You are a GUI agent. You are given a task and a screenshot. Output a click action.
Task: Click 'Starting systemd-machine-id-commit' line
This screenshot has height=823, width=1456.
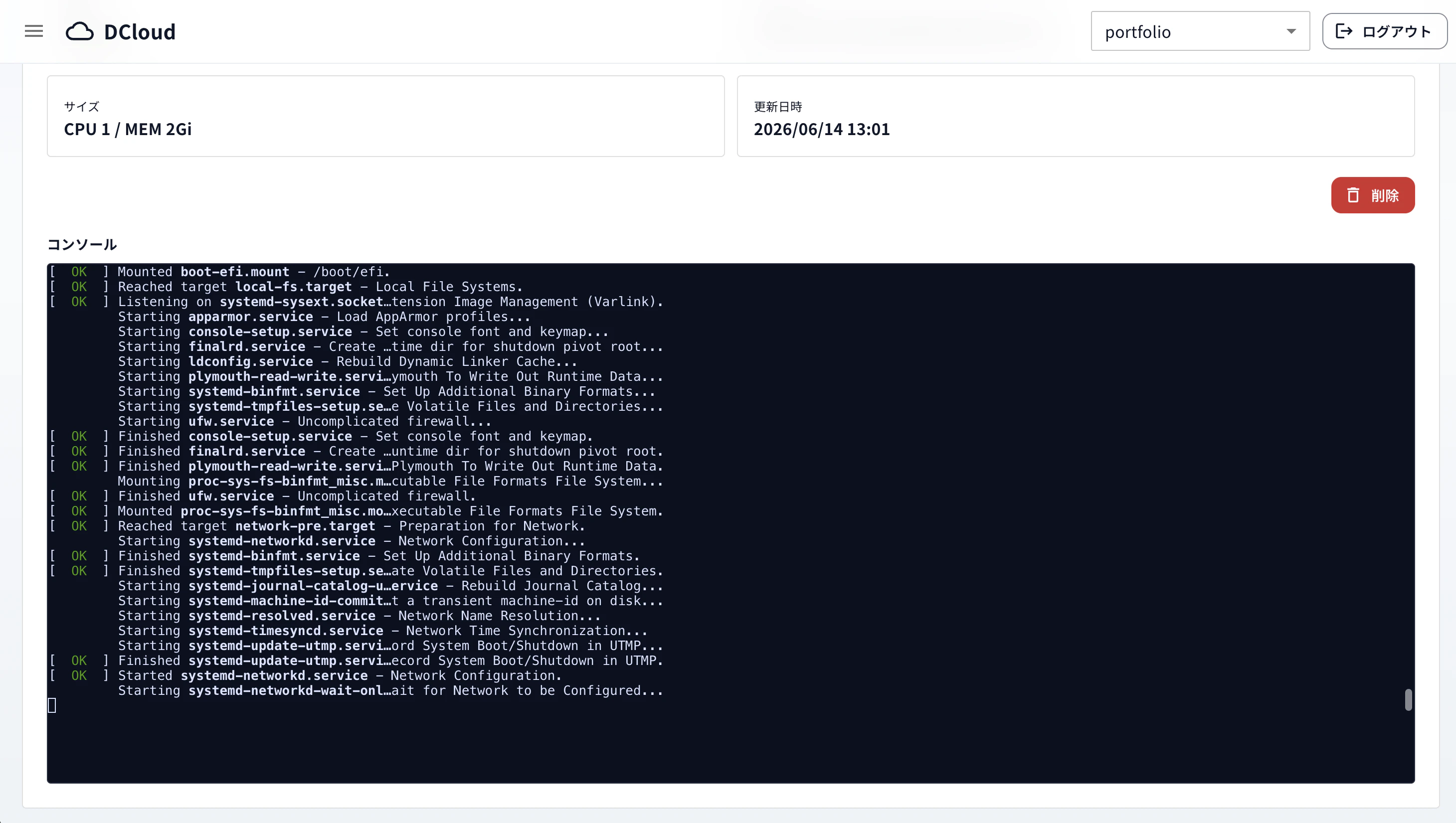390,601
